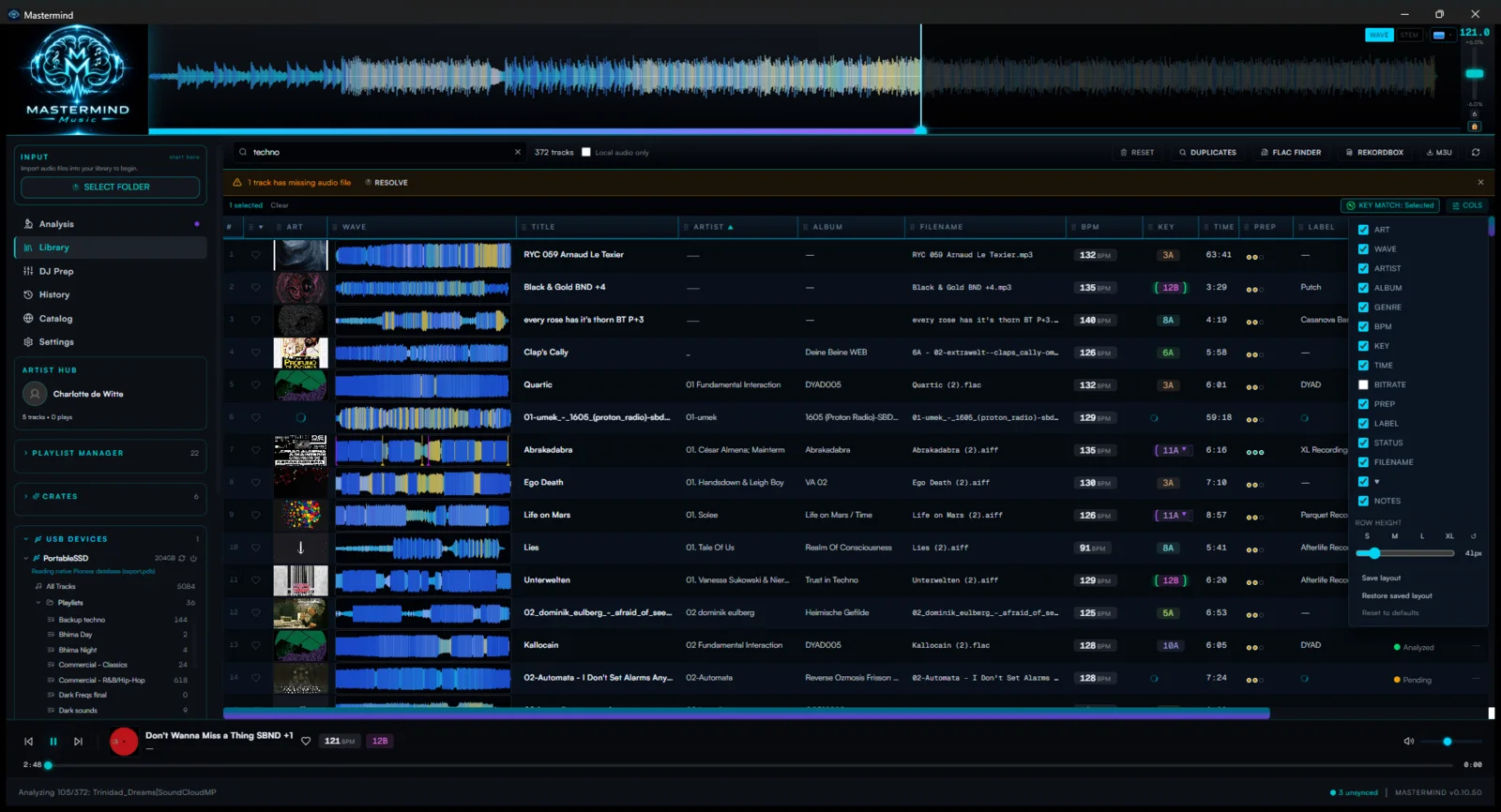
Task: Click the RESET button
Action: coord(1137,152)
